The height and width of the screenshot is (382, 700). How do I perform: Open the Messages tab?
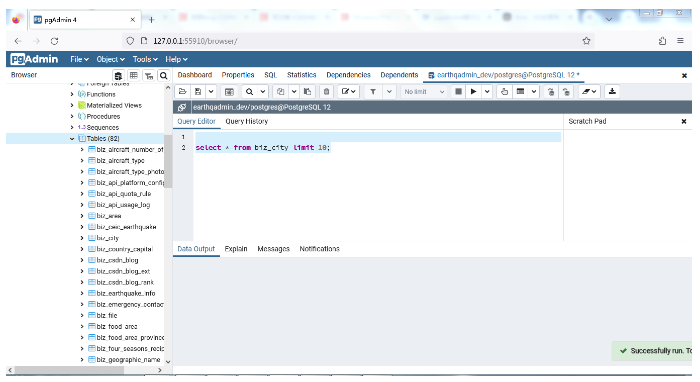coord(273,249)
